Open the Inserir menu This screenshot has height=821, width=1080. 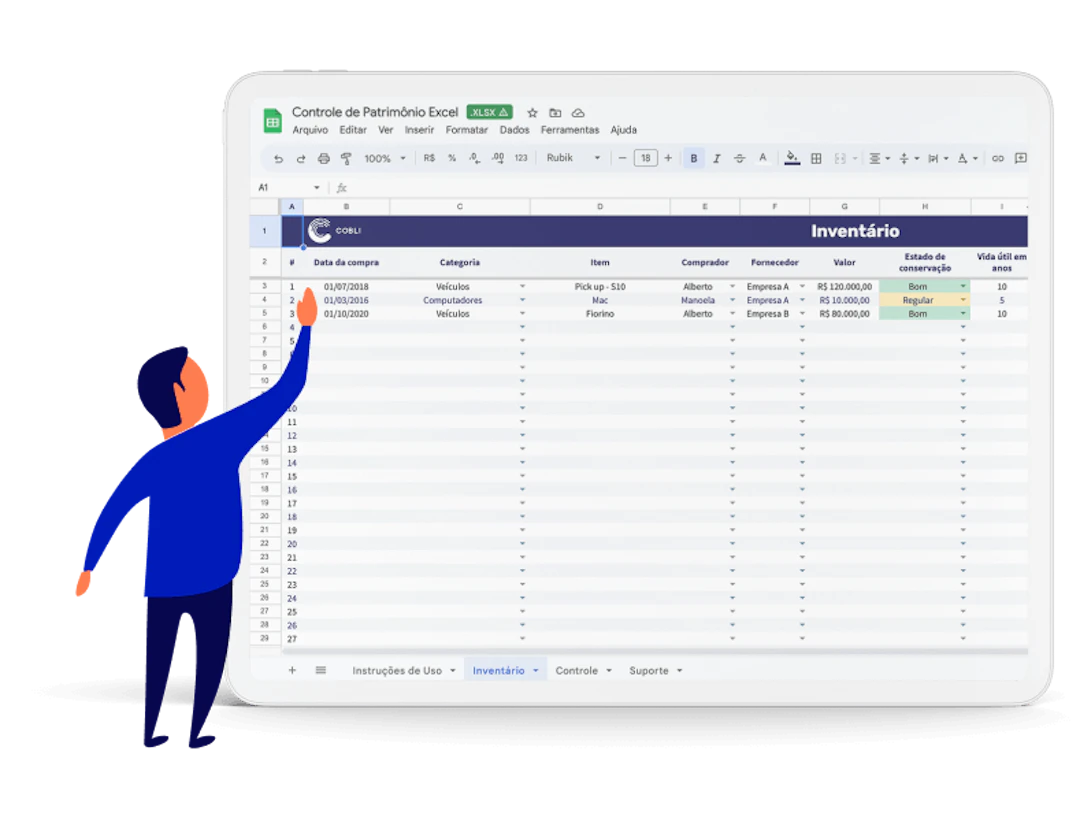tap(419, 130)
